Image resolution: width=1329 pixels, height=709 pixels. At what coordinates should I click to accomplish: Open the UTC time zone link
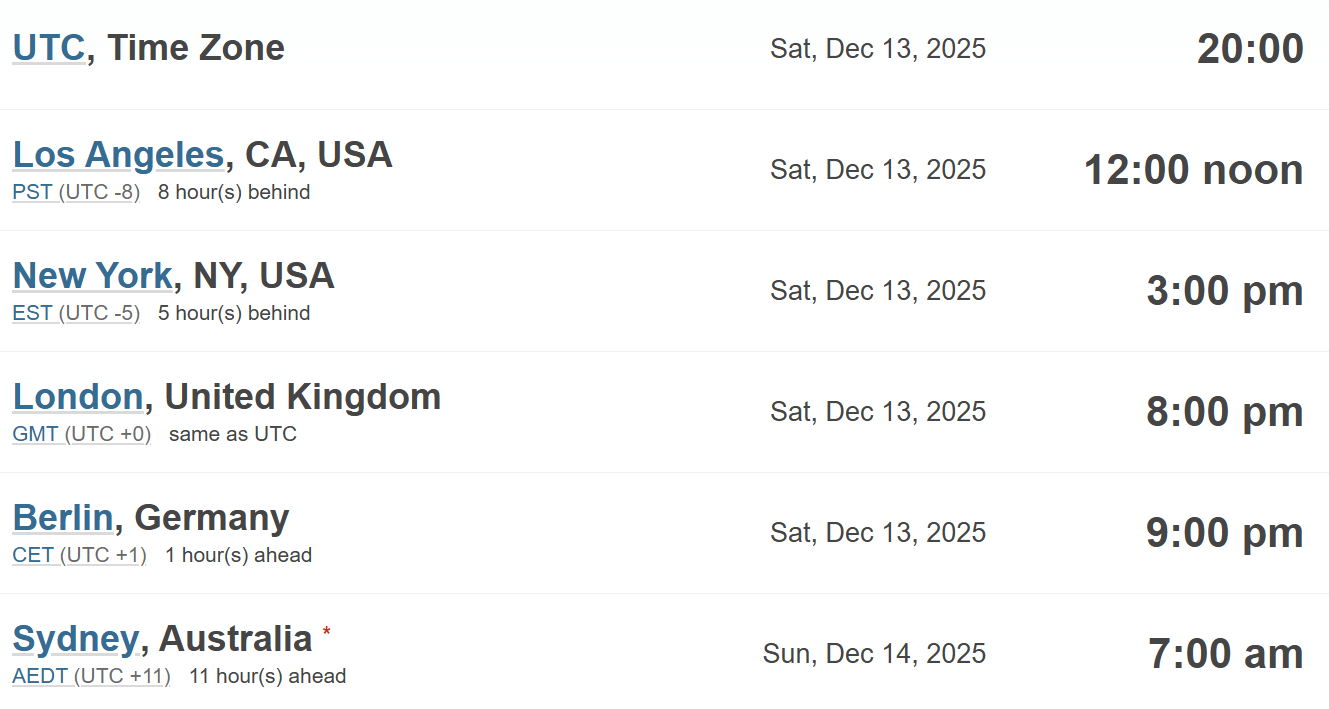pos(48,48)
